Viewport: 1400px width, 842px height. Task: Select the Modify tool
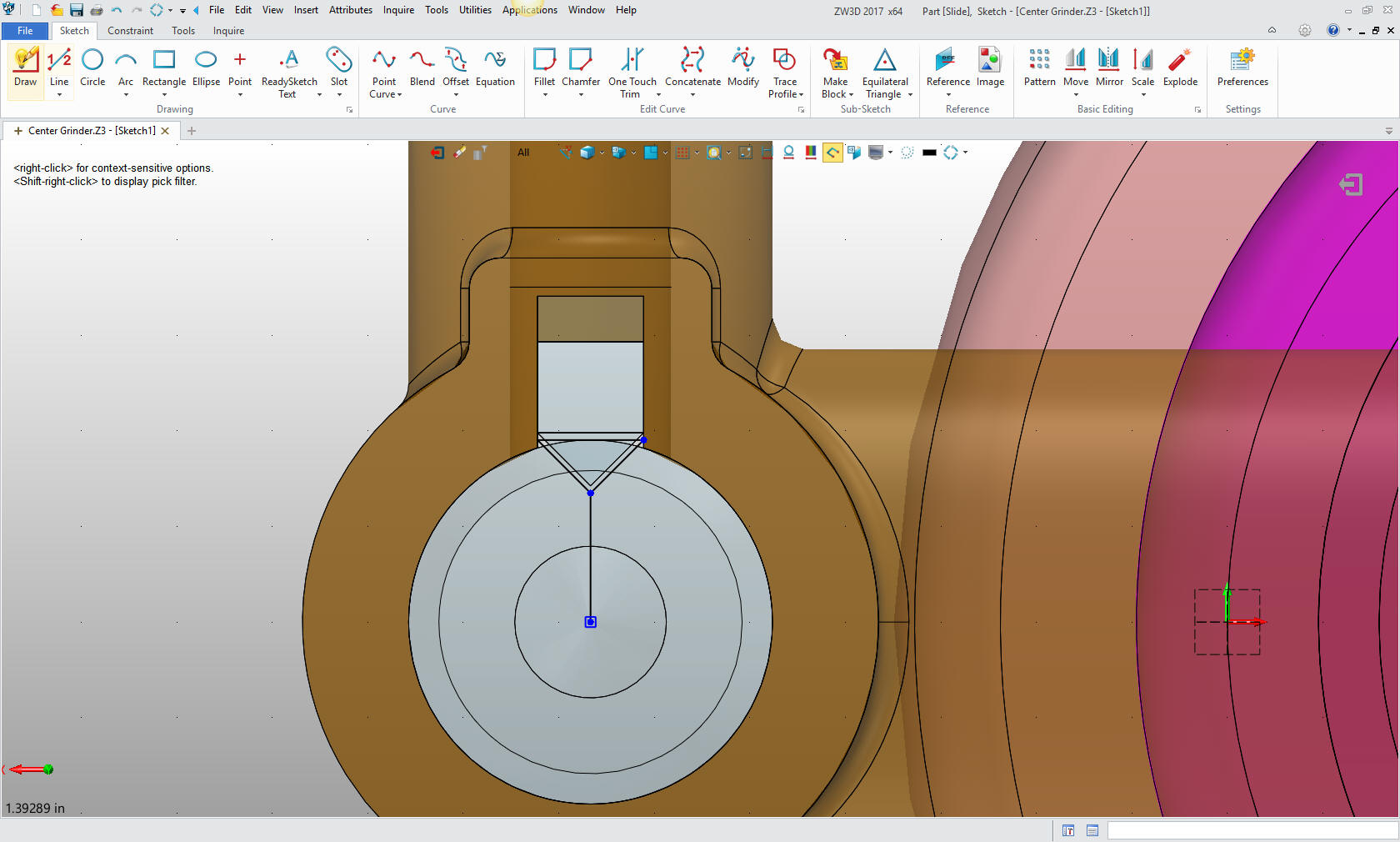(x=743, y=68)
